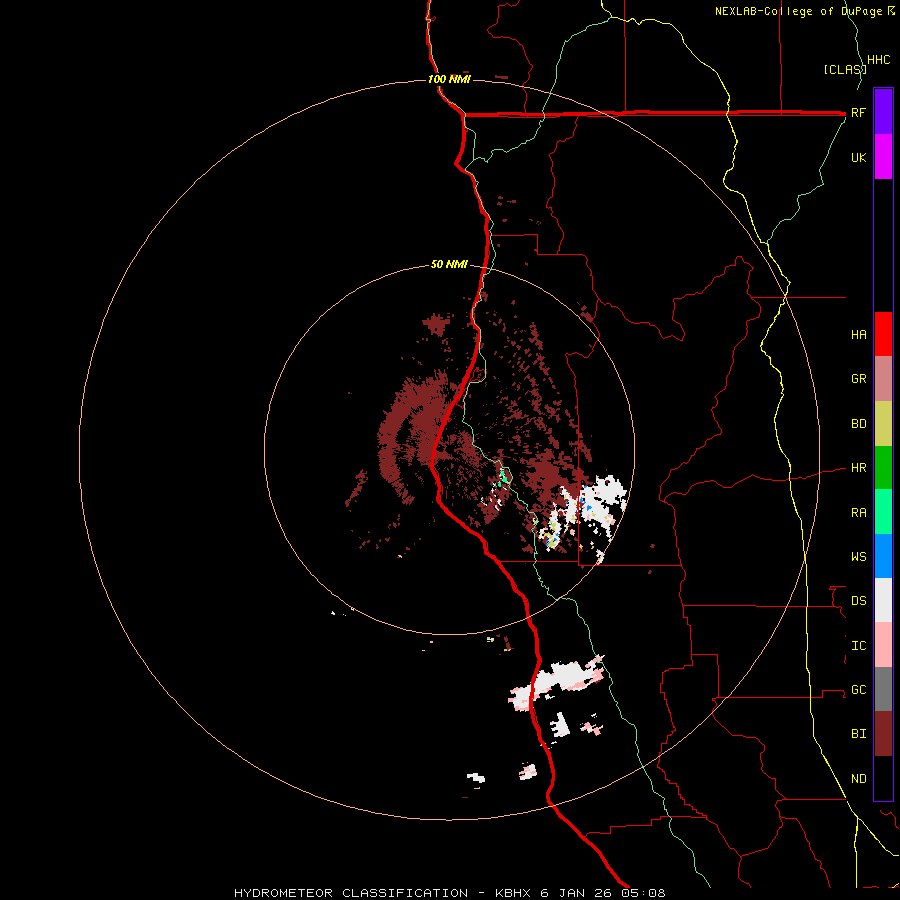
Task: Select the HR legend label
Action: 859,468
